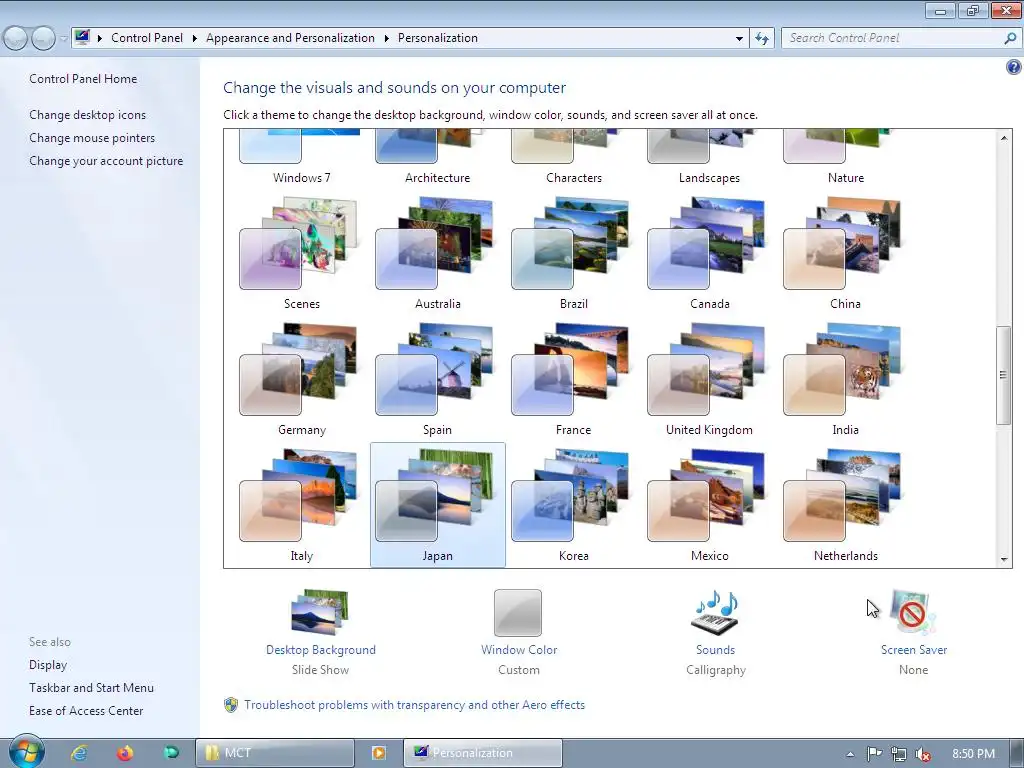1024x768 pixels.
Task: Click the volume muted tray icon
Action: [922, 754]
